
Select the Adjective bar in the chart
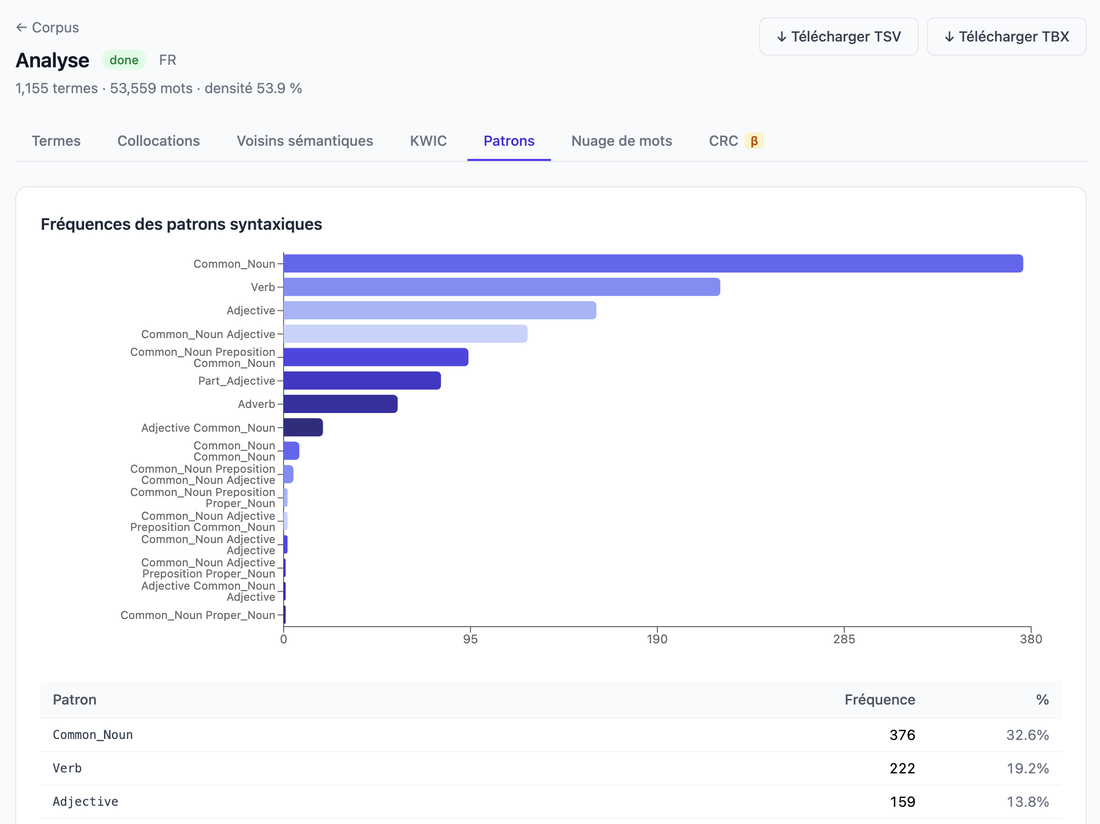[x=440, y=310]
